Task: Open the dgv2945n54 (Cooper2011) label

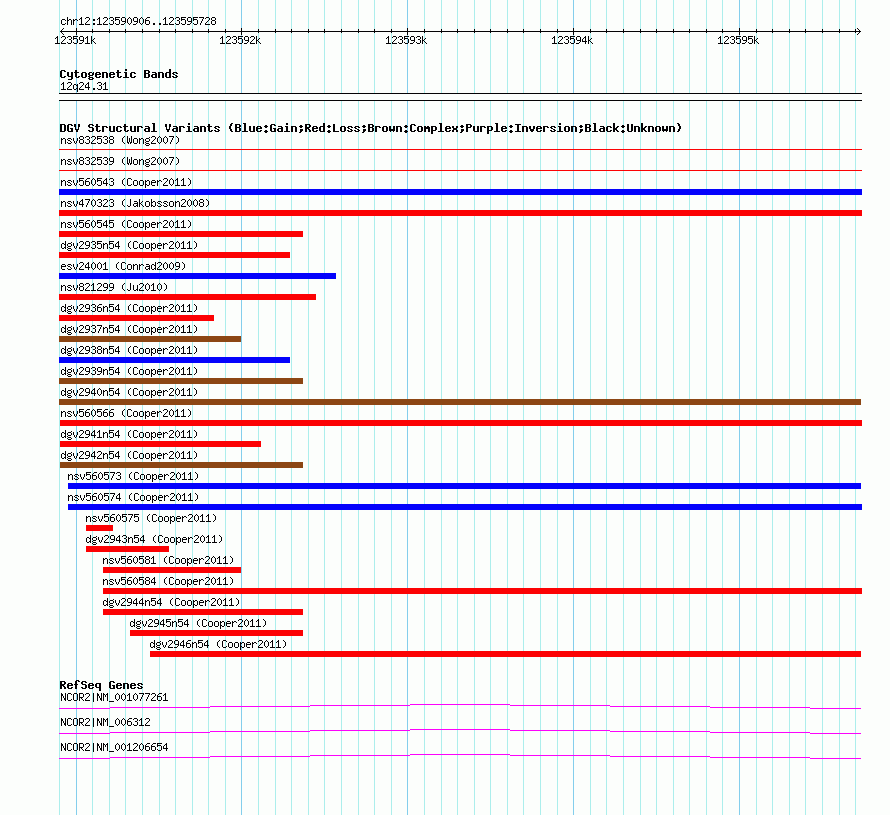Action: 198,623
